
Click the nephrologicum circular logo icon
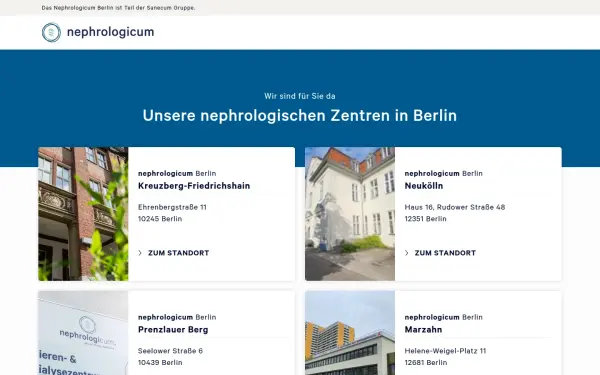[51, 32]
